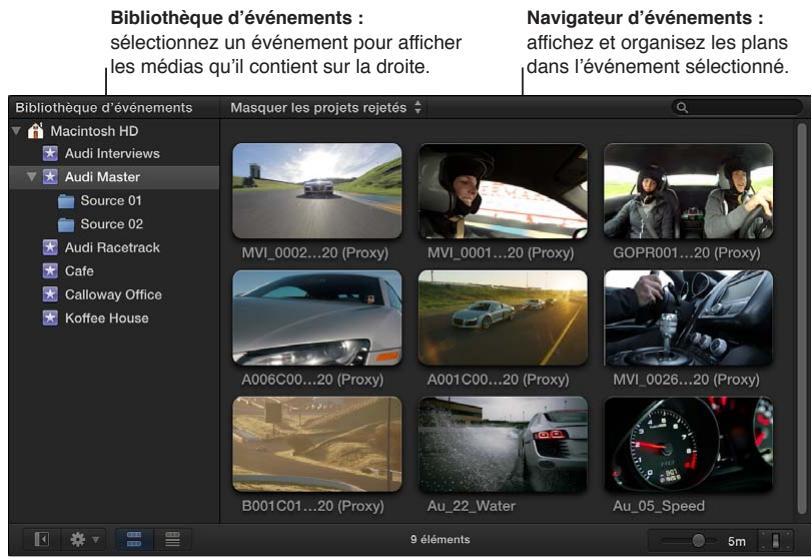Select the Source 02 folder
The height and width of the screenshot is (560, 812).
(114, 224)
